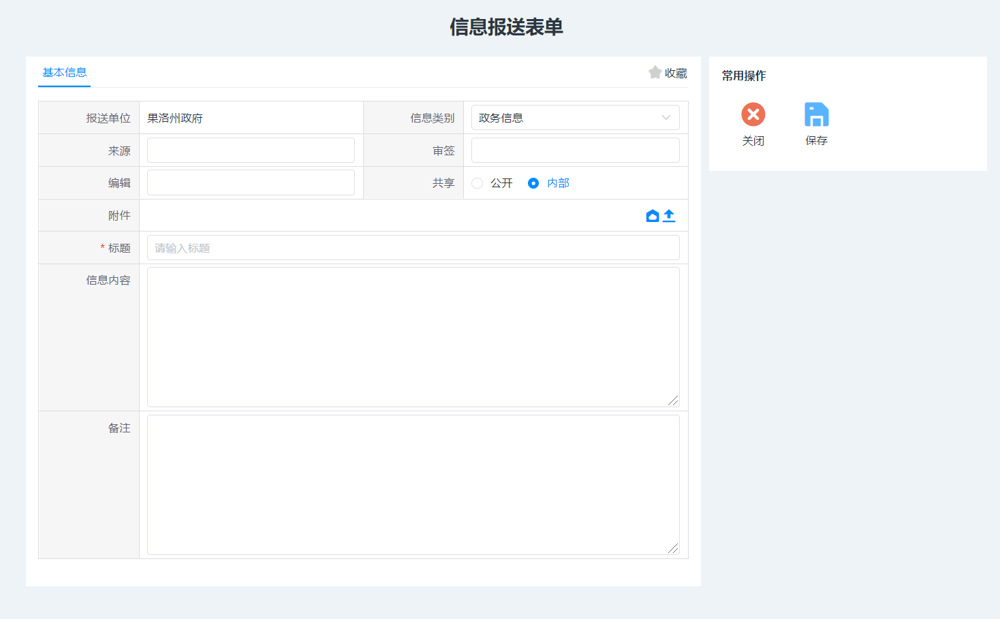Image resolution: width=1000 pixels, height=619 pixels.
Task: Click the cloud storage icon in 附件 row
Action: pyautogui.click(x=652, y=216)
